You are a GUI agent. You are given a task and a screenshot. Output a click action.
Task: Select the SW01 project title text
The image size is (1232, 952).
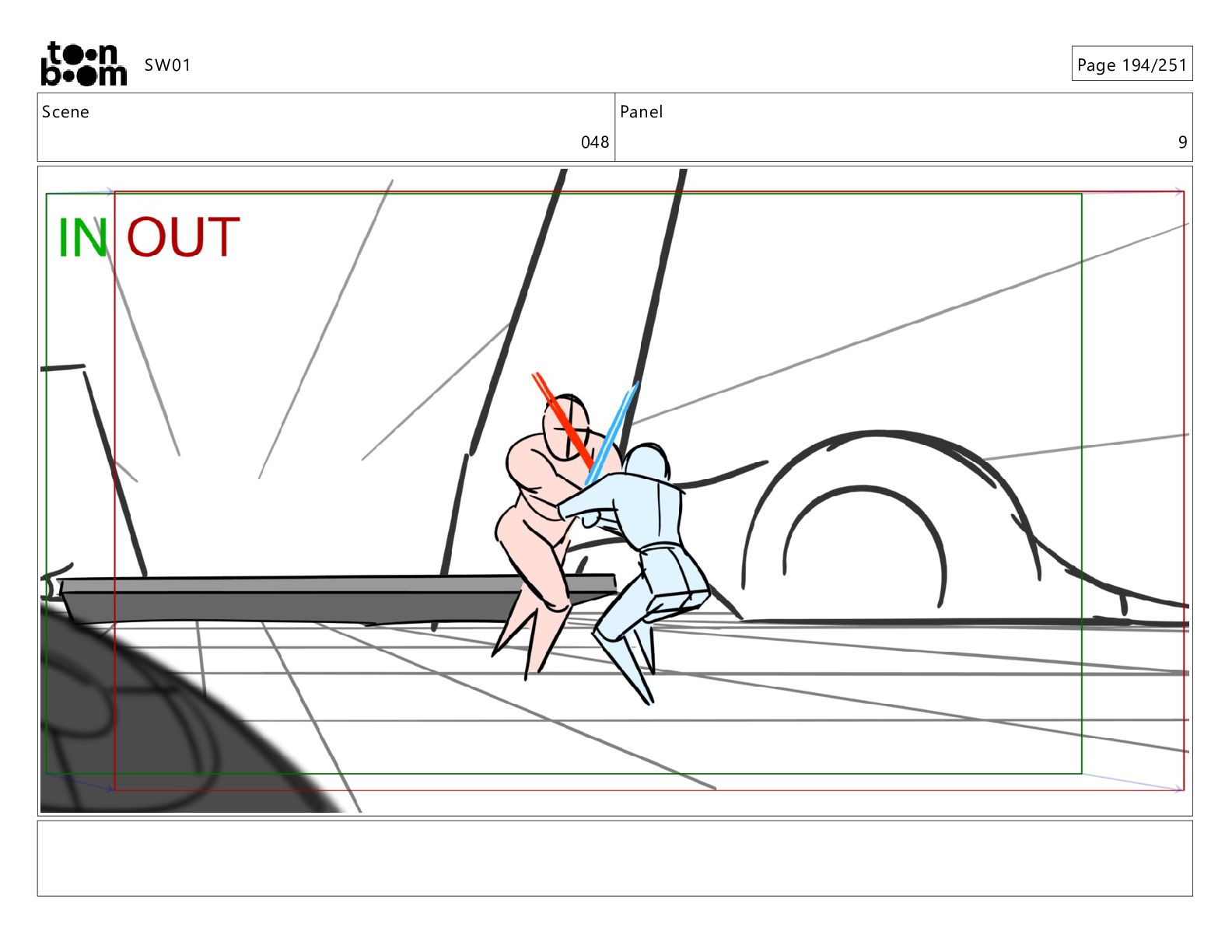(167, 65)
